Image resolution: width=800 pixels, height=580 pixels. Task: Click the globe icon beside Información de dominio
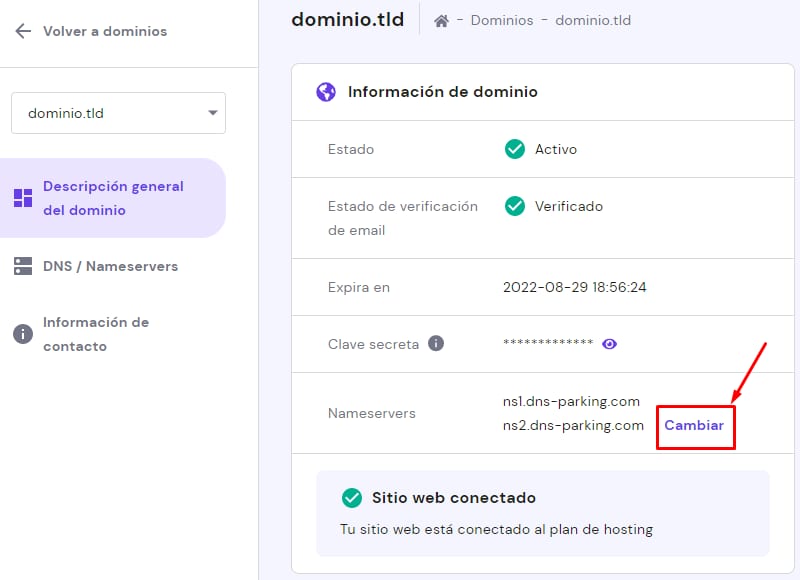(x=325, y=92)
